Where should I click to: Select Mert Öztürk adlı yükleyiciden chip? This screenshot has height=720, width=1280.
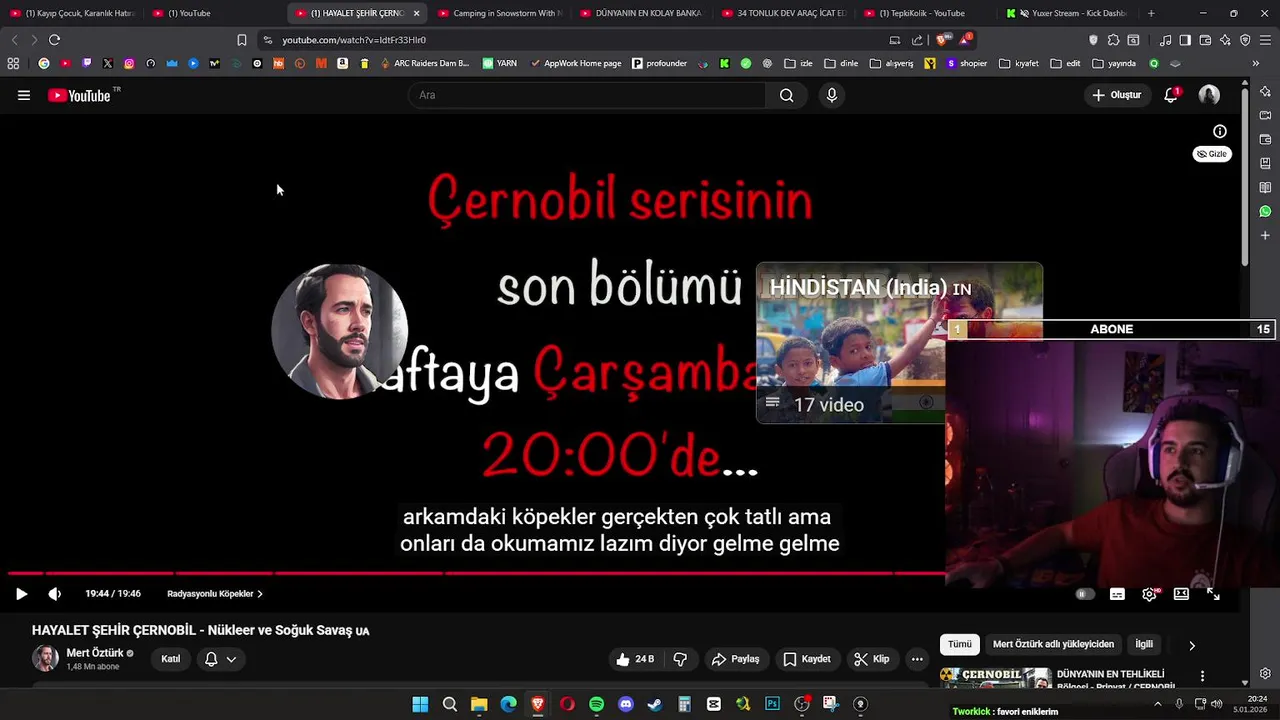click(1053, 645)
